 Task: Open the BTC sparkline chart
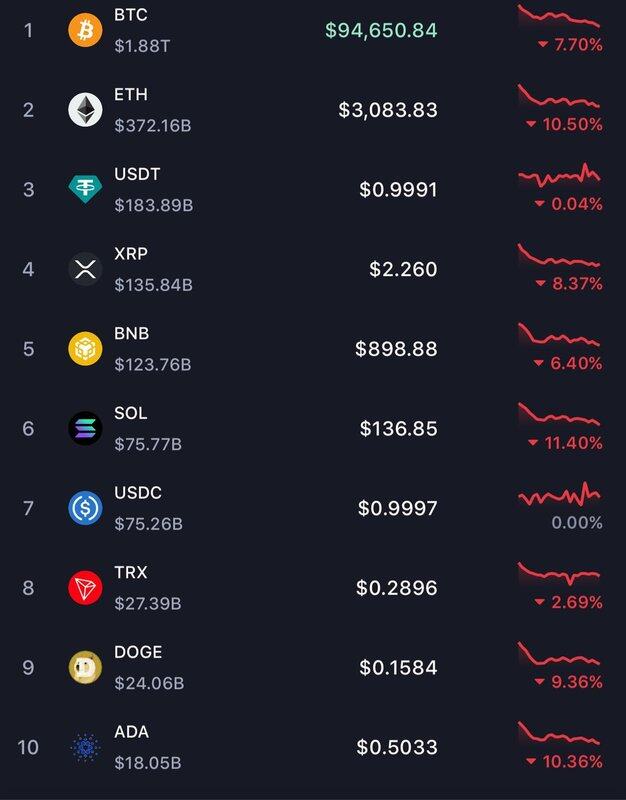click(559, 18)
